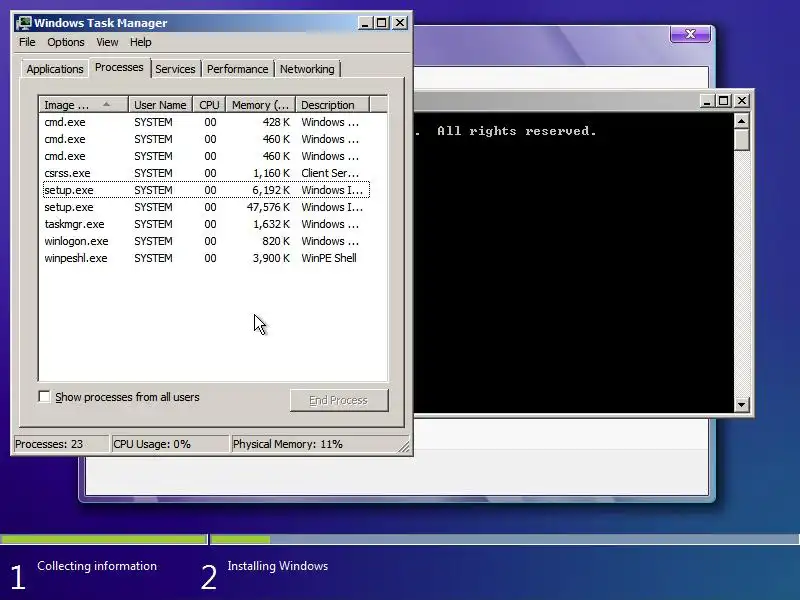The image size is (800, 600).
Task: Go to the Networking tab
Action: pyautogui.click(x=307, y=69)
